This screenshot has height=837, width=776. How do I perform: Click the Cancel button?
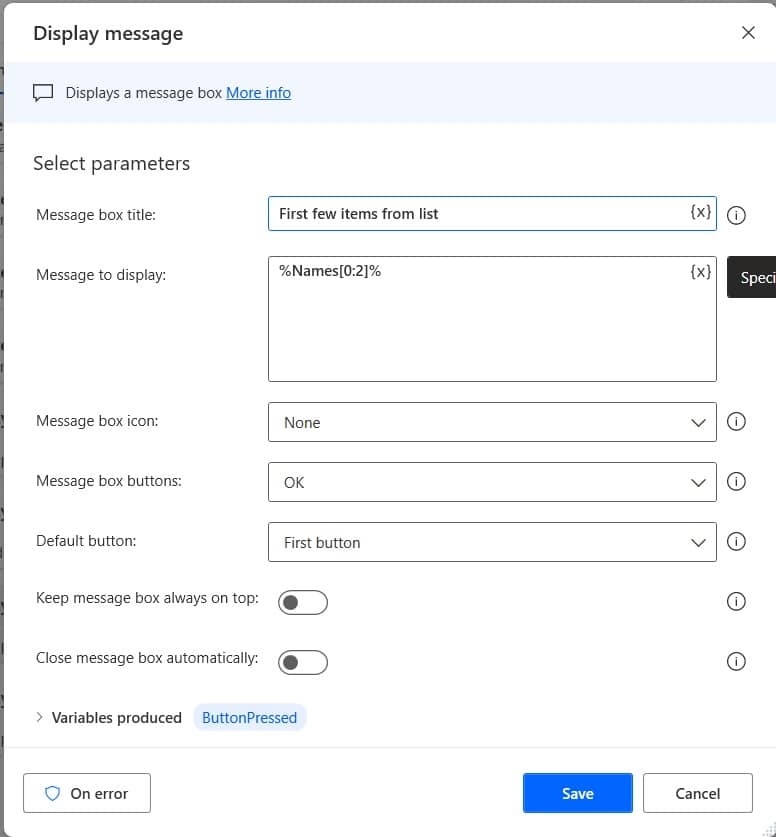698,793
